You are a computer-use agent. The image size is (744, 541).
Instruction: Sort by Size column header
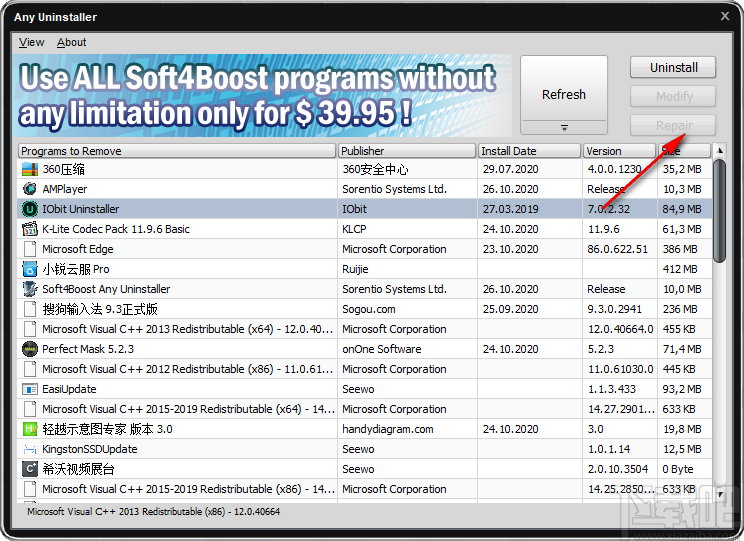[x=684, y=151]
